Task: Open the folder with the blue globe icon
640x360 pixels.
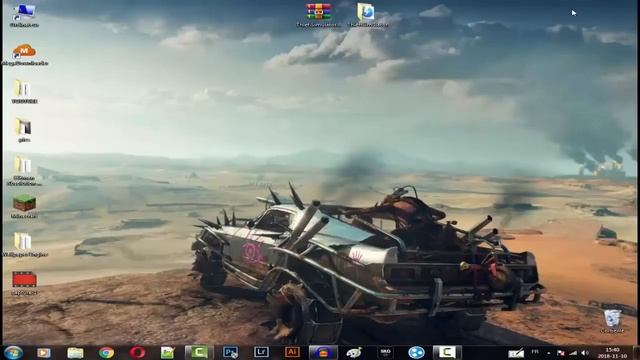Action: click(x=367, y=15)
